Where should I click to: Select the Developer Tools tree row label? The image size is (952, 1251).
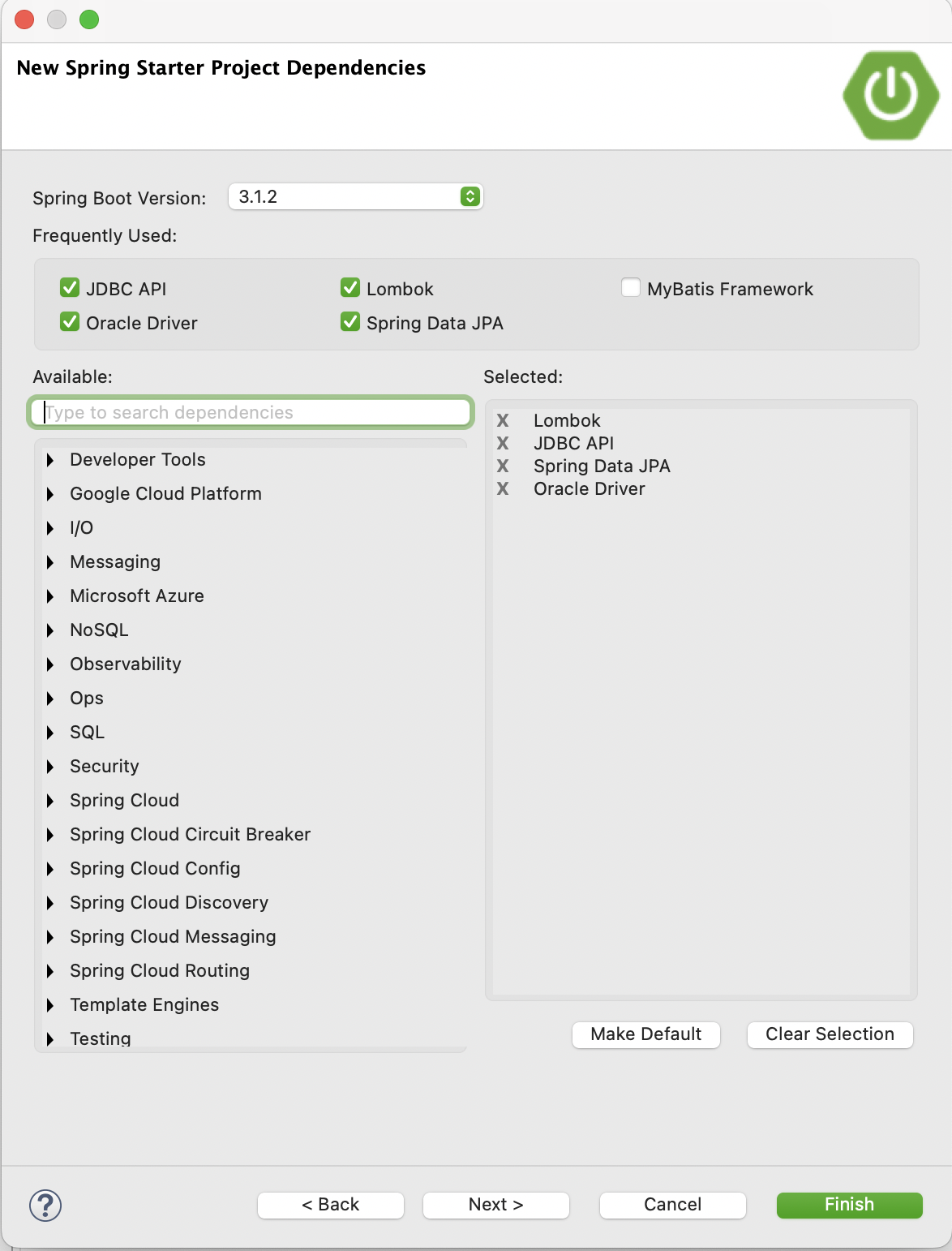[x=138, y=460]
